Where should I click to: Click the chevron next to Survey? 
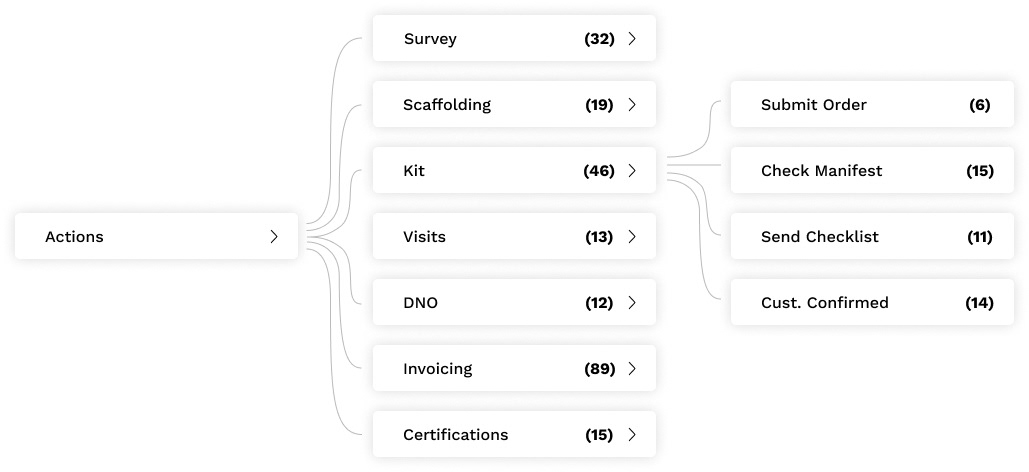[x=632, y=39]
